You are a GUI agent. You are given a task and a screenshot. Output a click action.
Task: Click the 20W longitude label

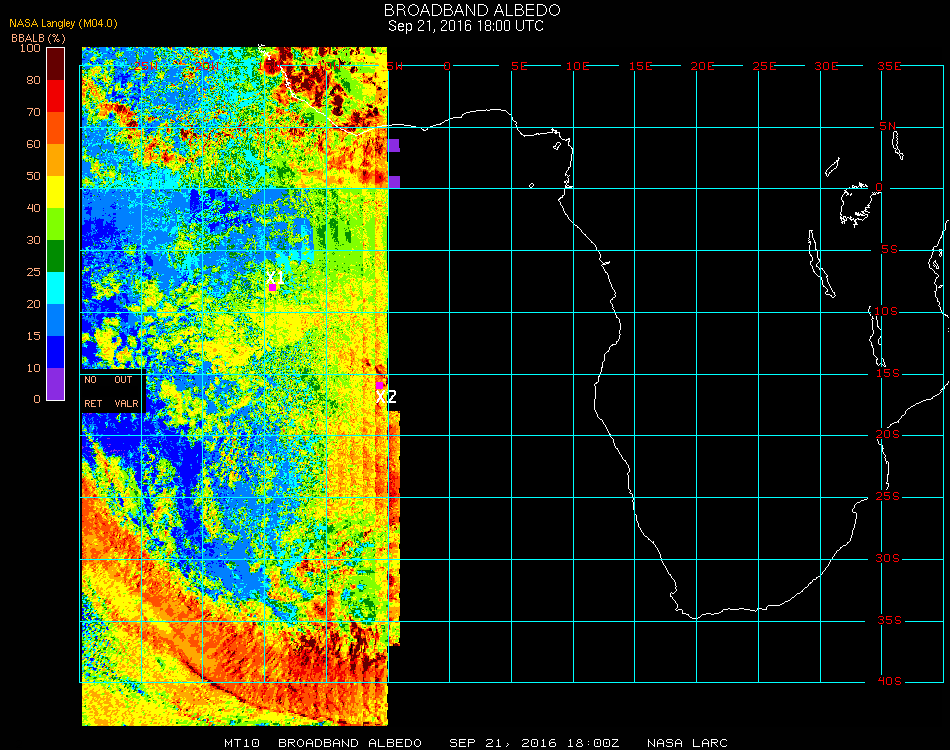pyautogui.click(x=207, y=66)
